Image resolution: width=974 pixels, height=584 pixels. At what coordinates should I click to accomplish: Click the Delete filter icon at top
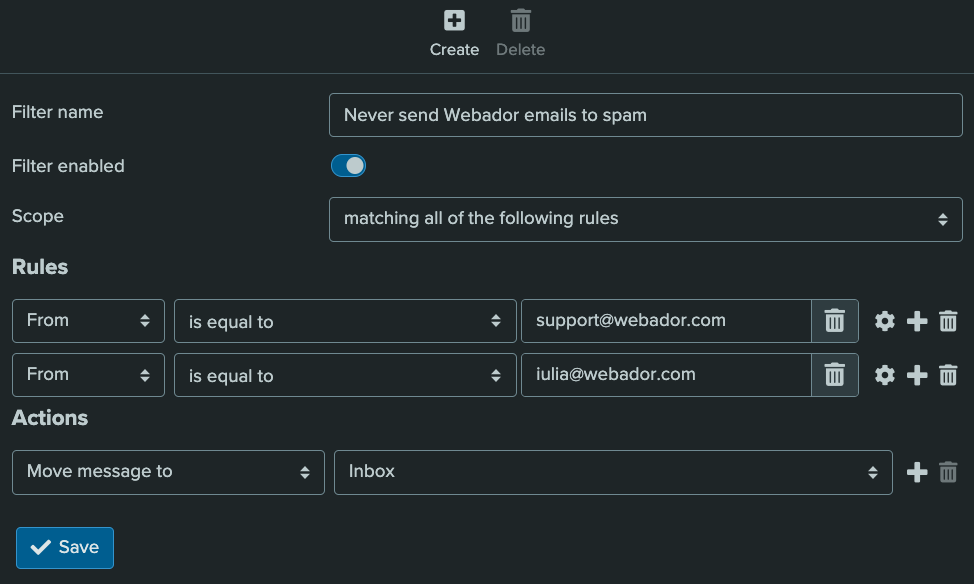[x=521, y=21]
